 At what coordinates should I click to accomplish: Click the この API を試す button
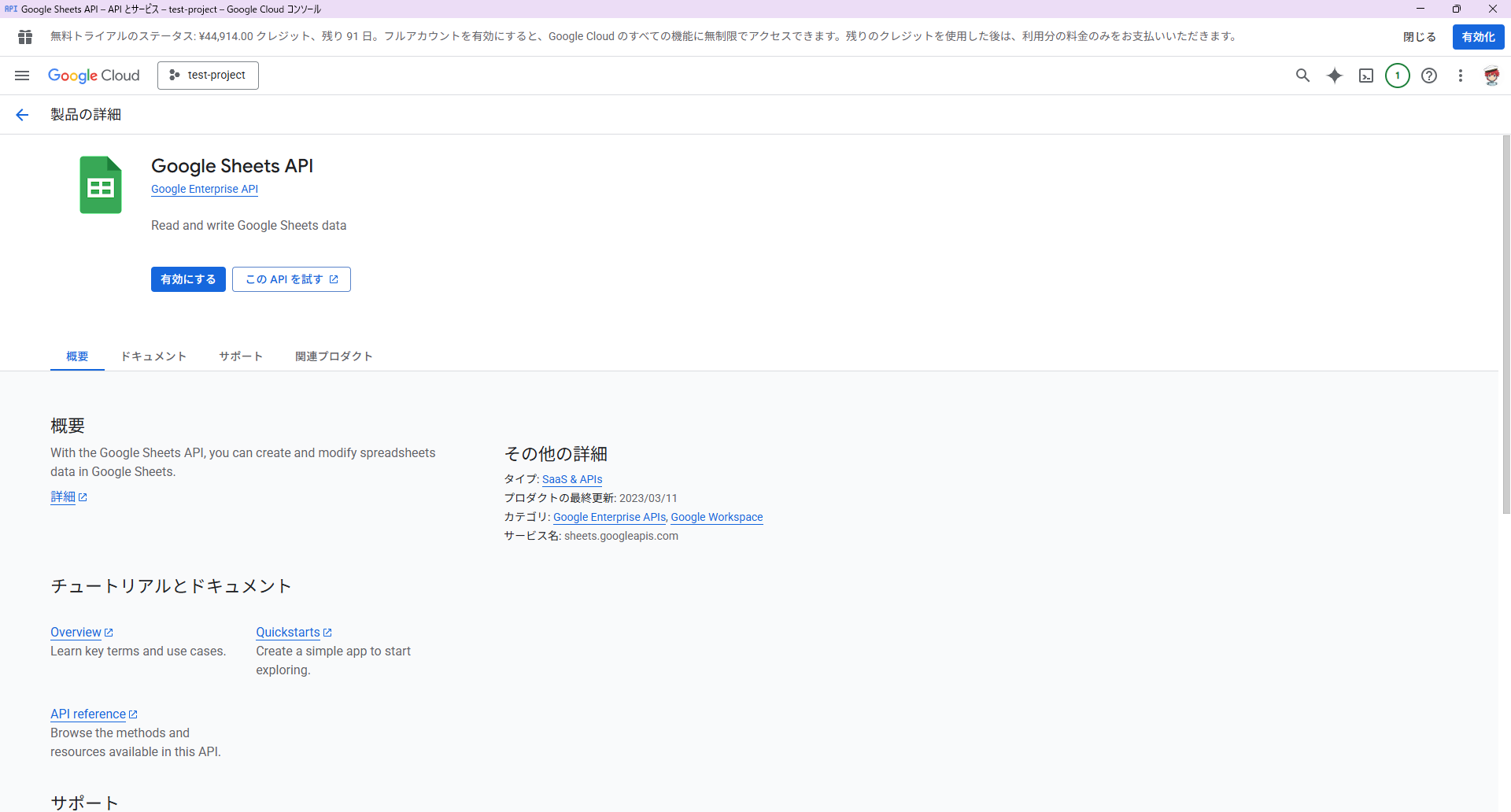(291, 279)
